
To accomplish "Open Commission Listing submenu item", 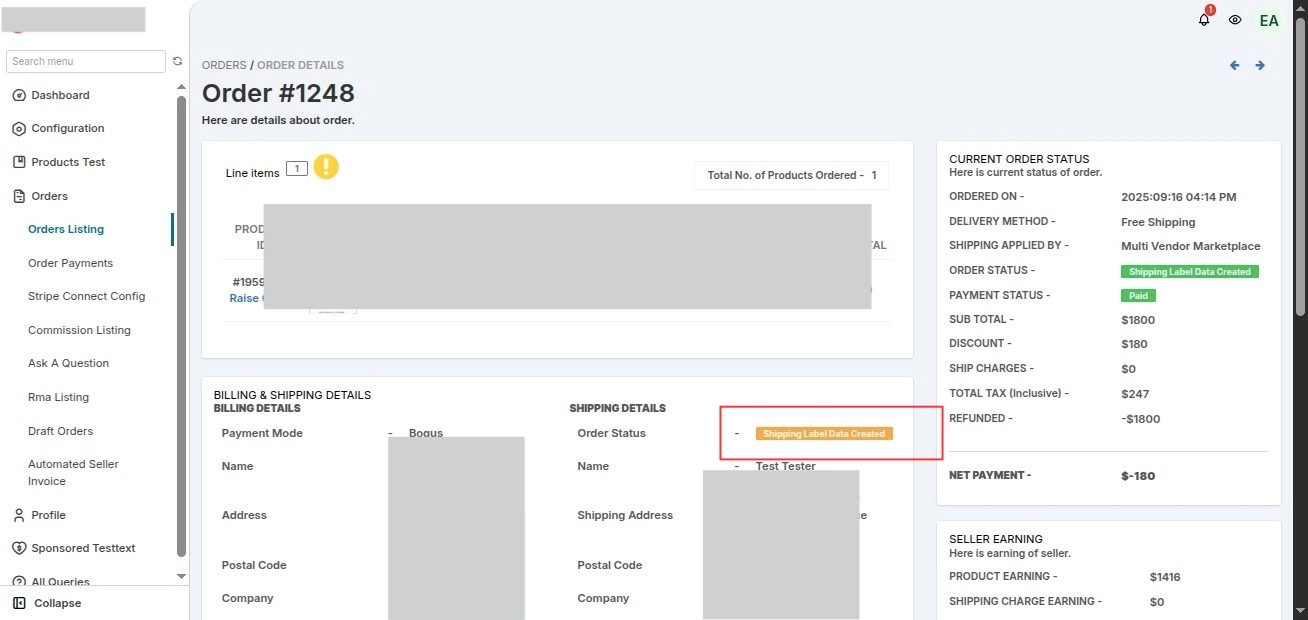I will tap(79, 330).
